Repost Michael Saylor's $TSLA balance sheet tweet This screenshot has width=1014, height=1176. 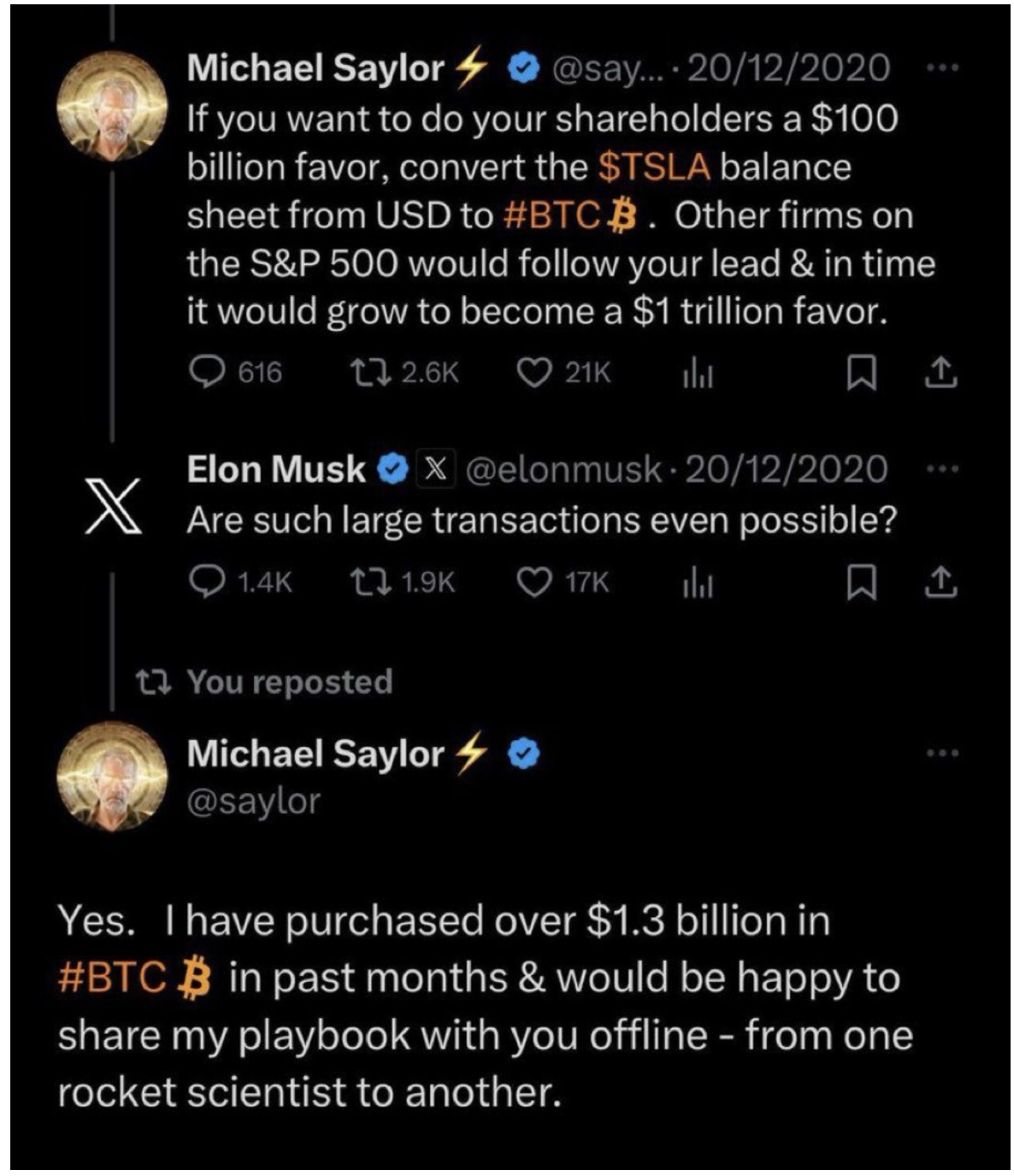(x=371, y=373)
